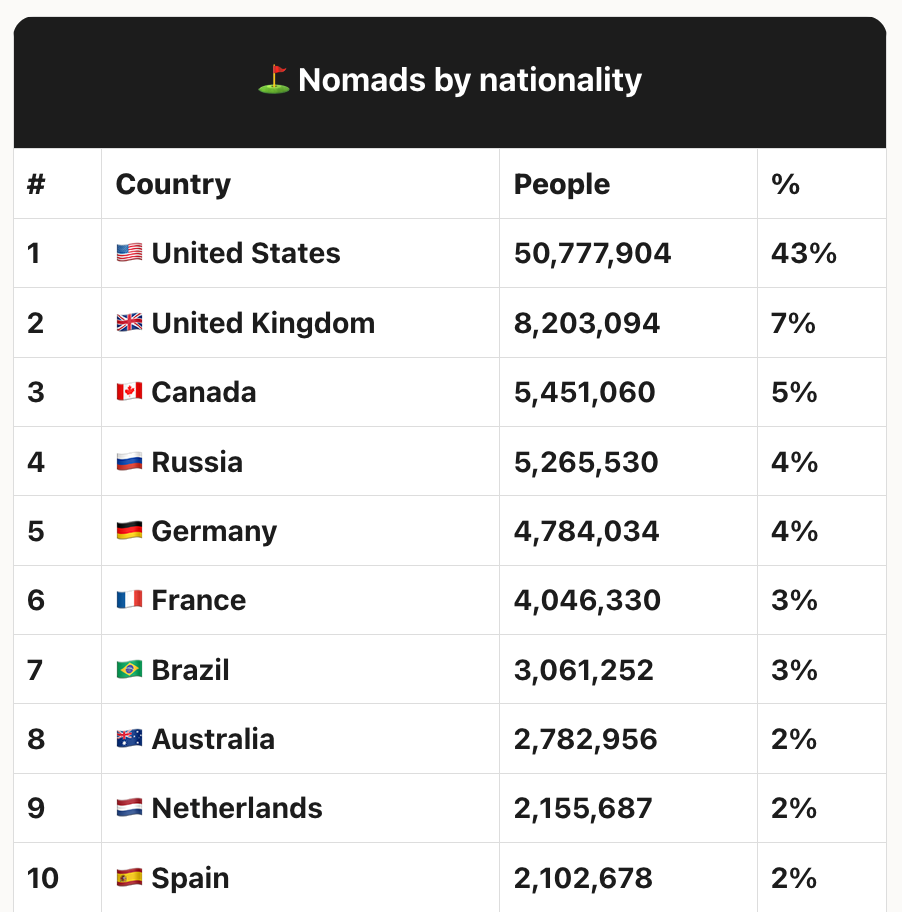Viewport: 902px width, 912px height.
Task: Click the Russia flag icon
Action: 129,462
